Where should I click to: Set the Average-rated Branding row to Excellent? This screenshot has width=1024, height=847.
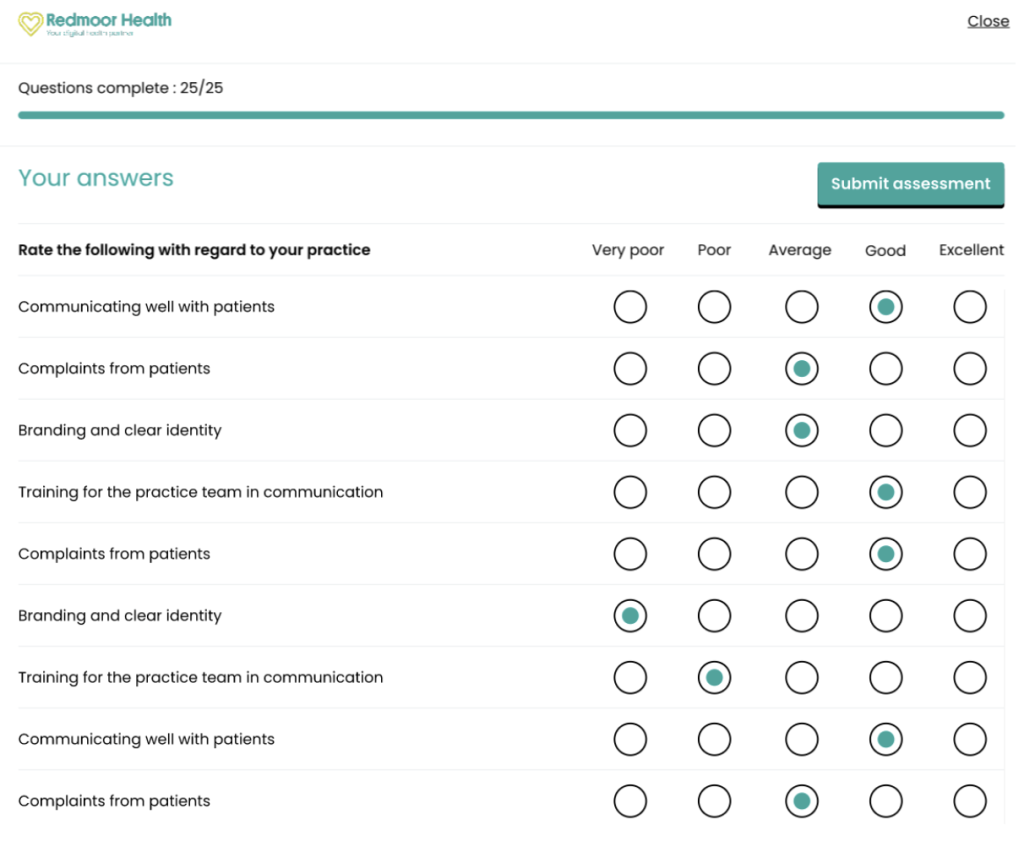pos(969,431)
